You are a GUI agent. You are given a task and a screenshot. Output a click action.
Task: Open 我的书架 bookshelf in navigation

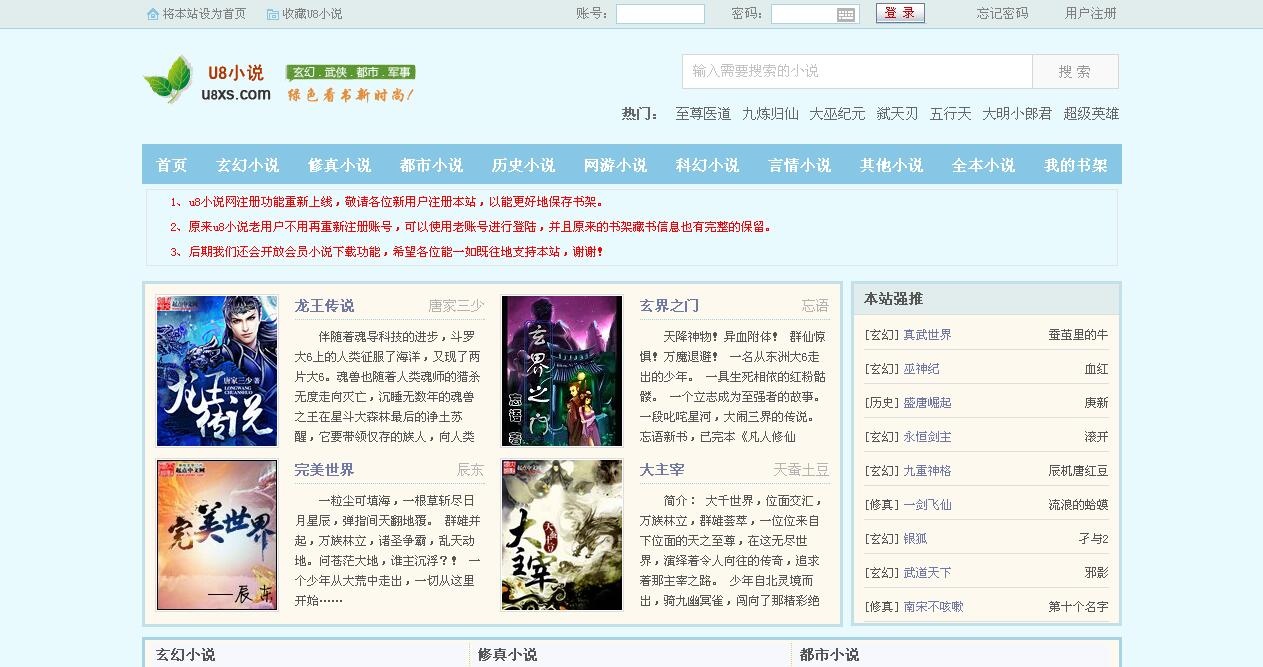coord(1076,165)
